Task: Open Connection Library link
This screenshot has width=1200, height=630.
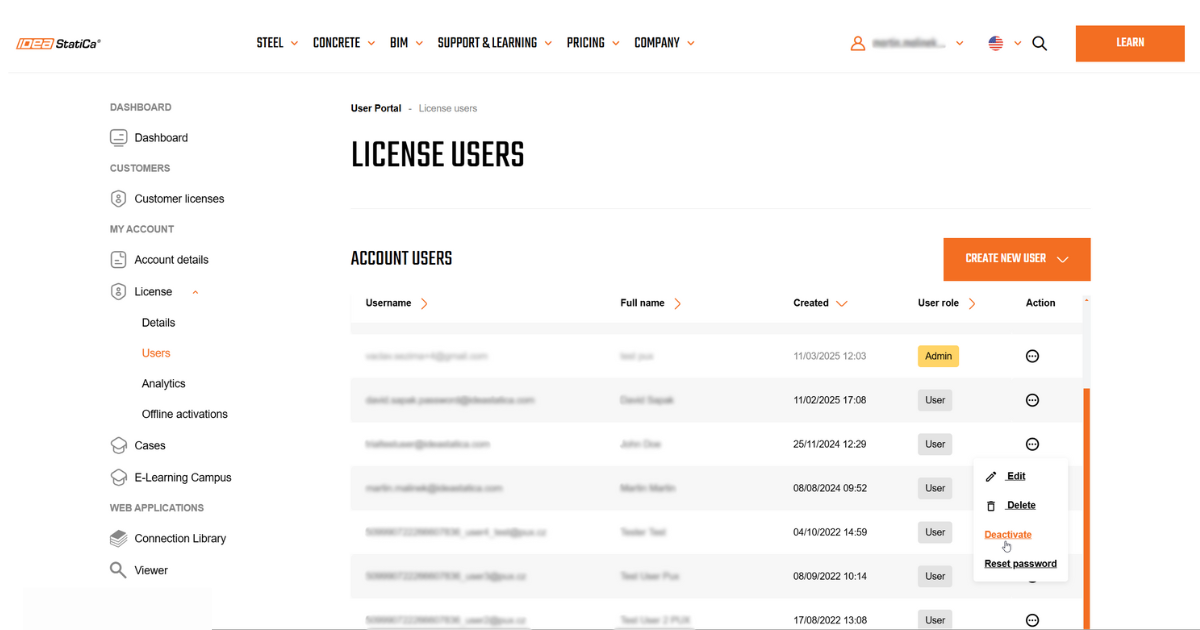Action: pyautogui.click(x=180, y=539)
